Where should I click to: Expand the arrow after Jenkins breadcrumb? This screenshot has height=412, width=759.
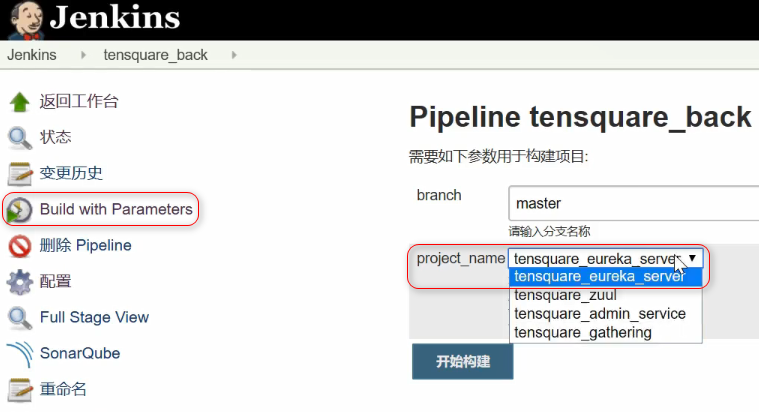(83, 55)
